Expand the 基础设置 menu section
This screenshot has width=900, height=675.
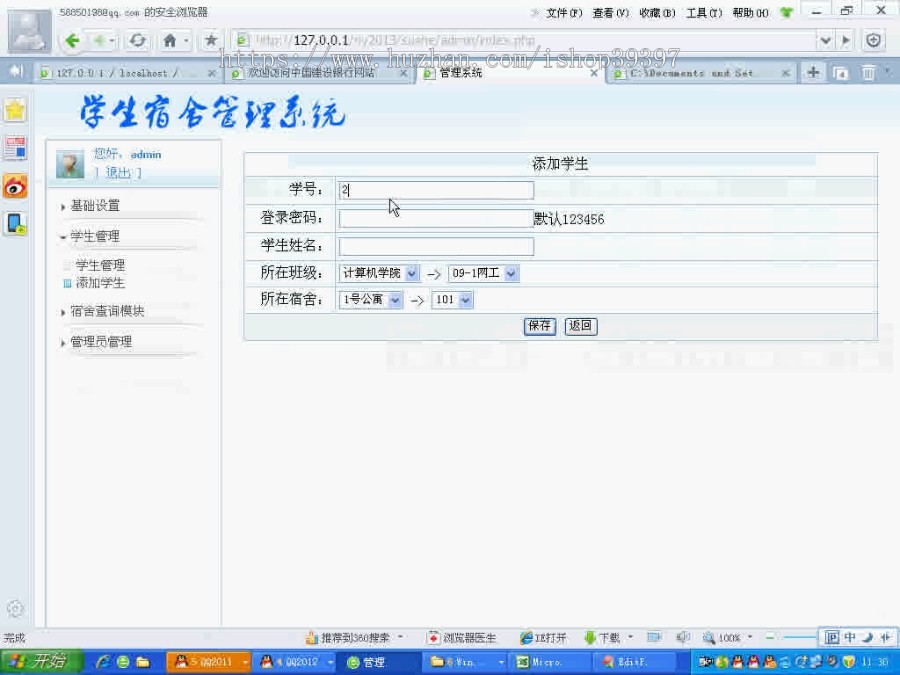coord(95,205)
